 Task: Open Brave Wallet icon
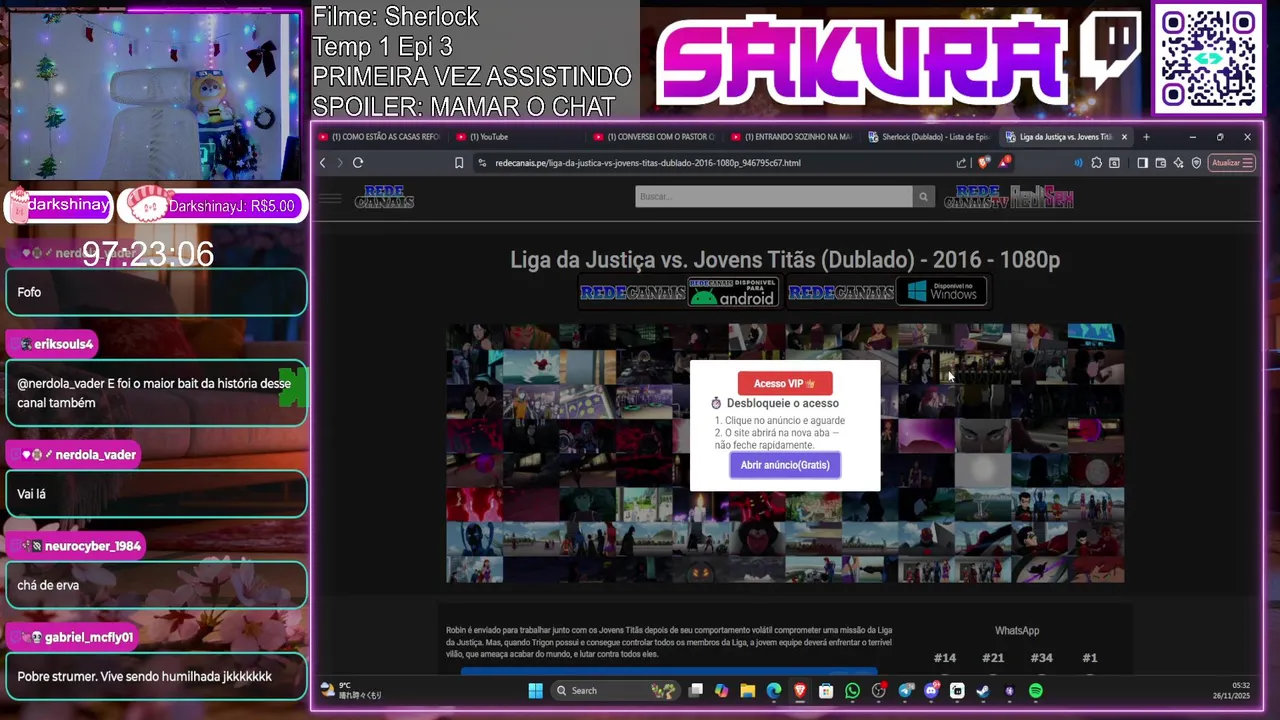[1161, 163]
